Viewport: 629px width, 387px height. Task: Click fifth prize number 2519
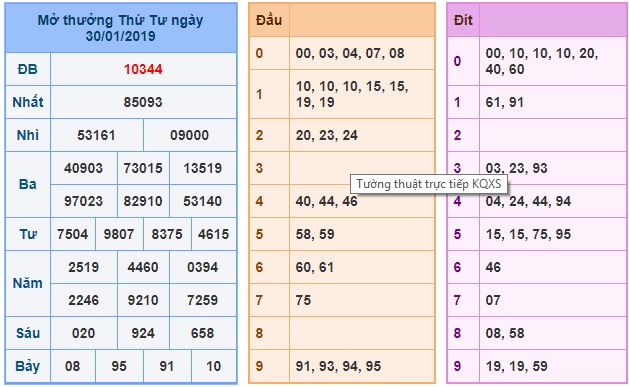tap(83, 267)
